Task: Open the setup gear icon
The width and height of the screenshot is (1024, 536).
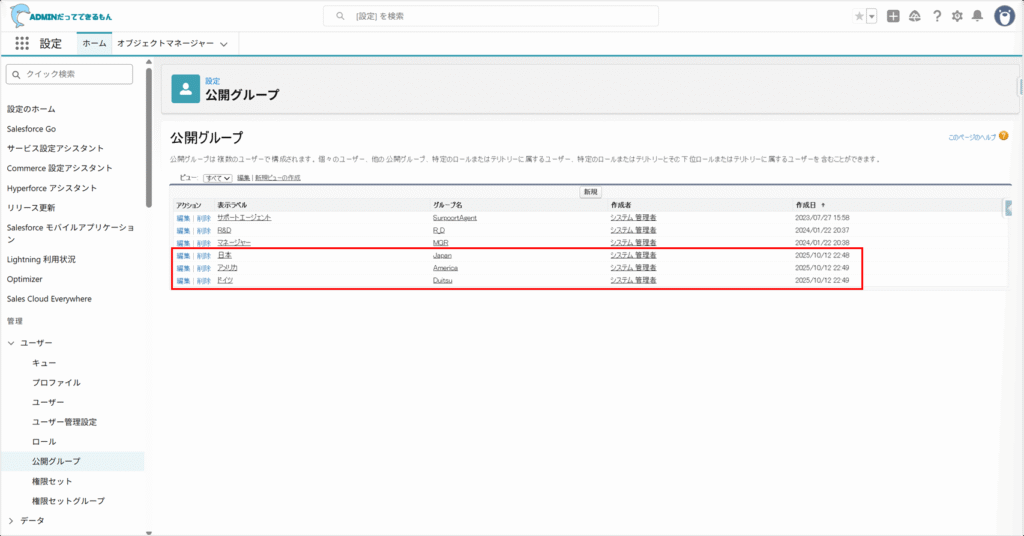Action: (x=957, y=16)
